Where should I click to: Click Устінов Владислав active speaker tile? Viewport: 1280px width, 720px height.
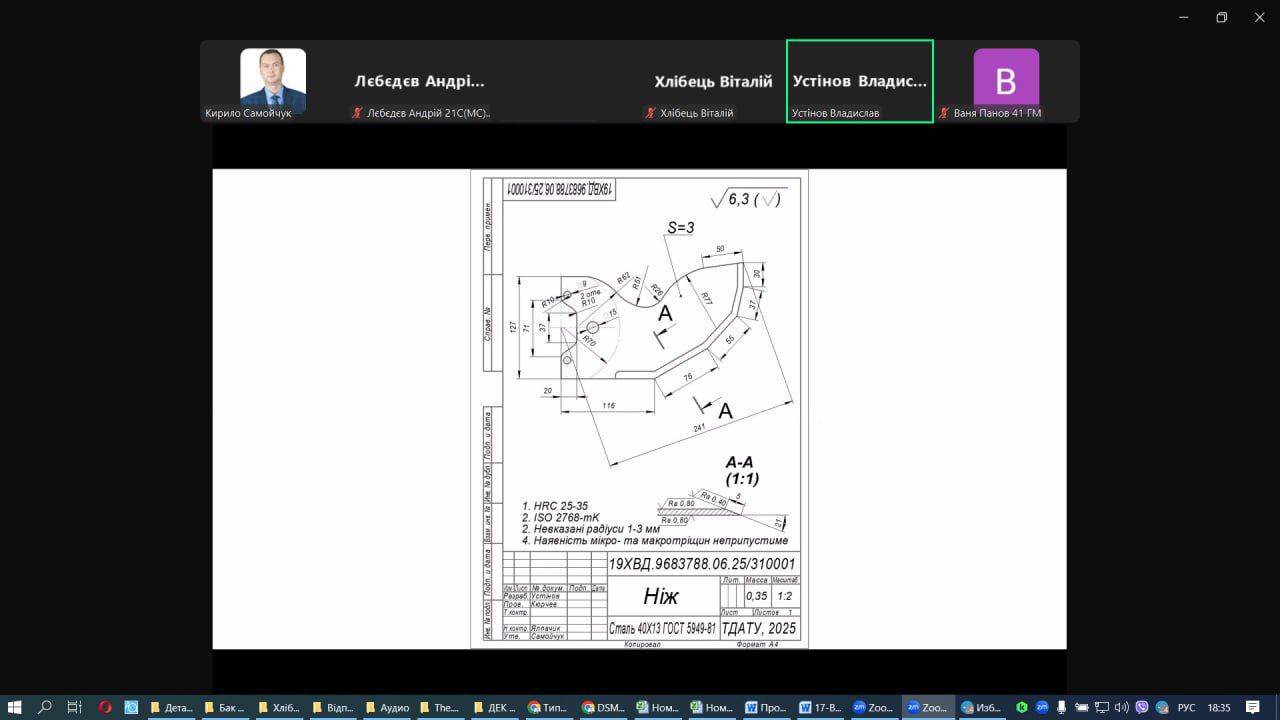(x=859, y=82)
